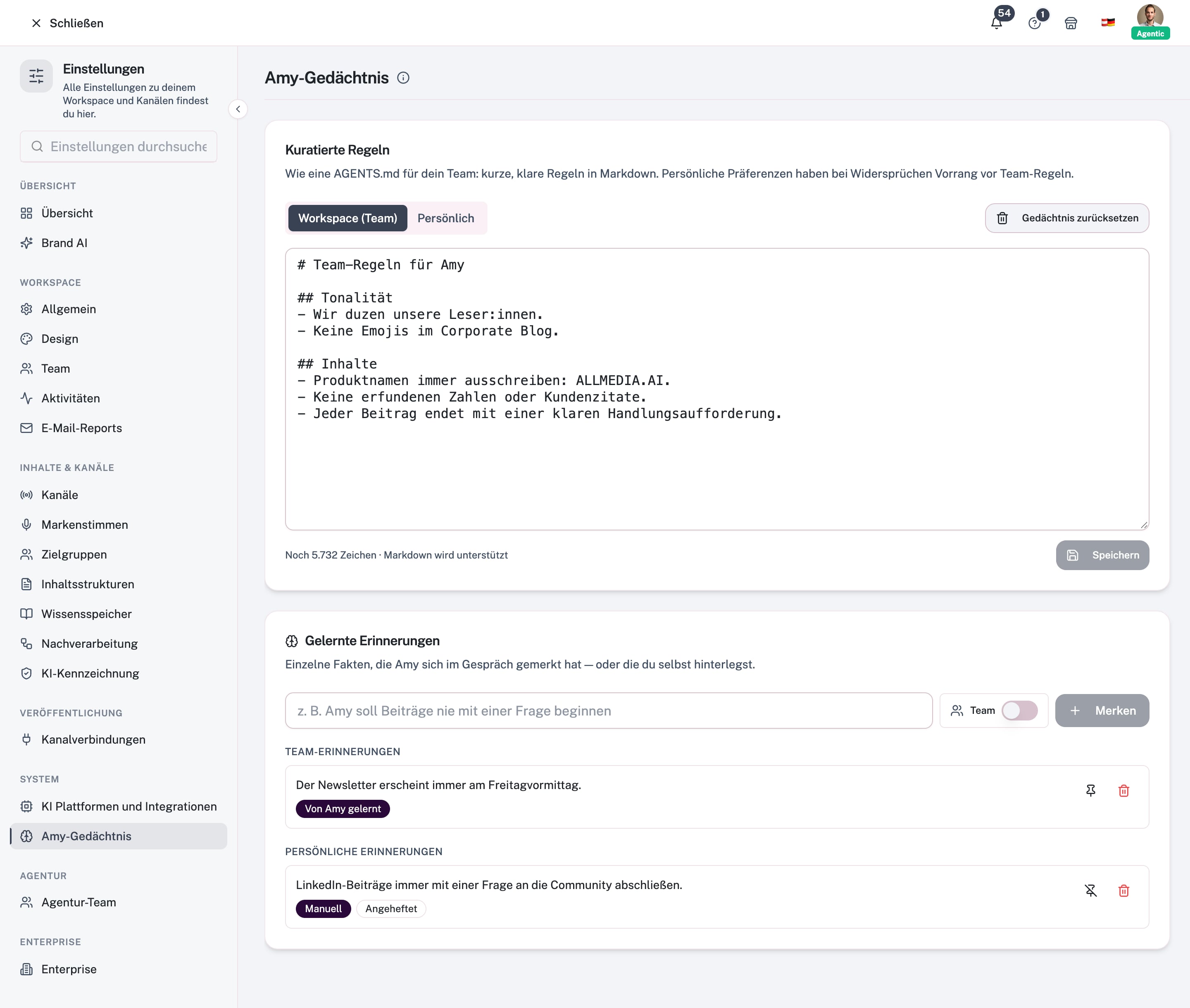
Task: Click into the Team-Regeln markdown editor
Action: (x=717, y=389)
